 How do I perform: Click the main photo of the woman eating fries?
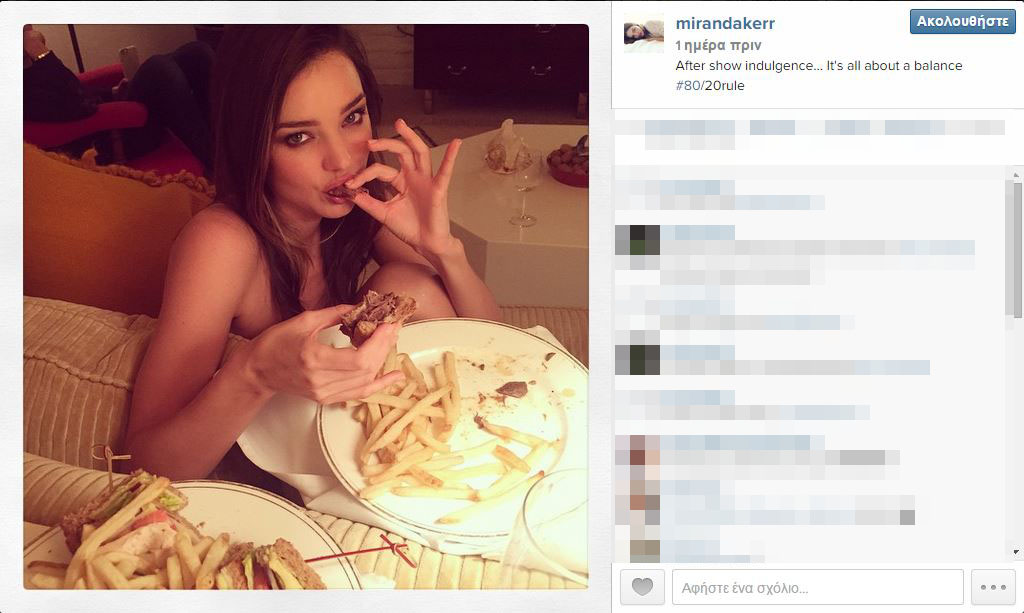coord(306,306)
